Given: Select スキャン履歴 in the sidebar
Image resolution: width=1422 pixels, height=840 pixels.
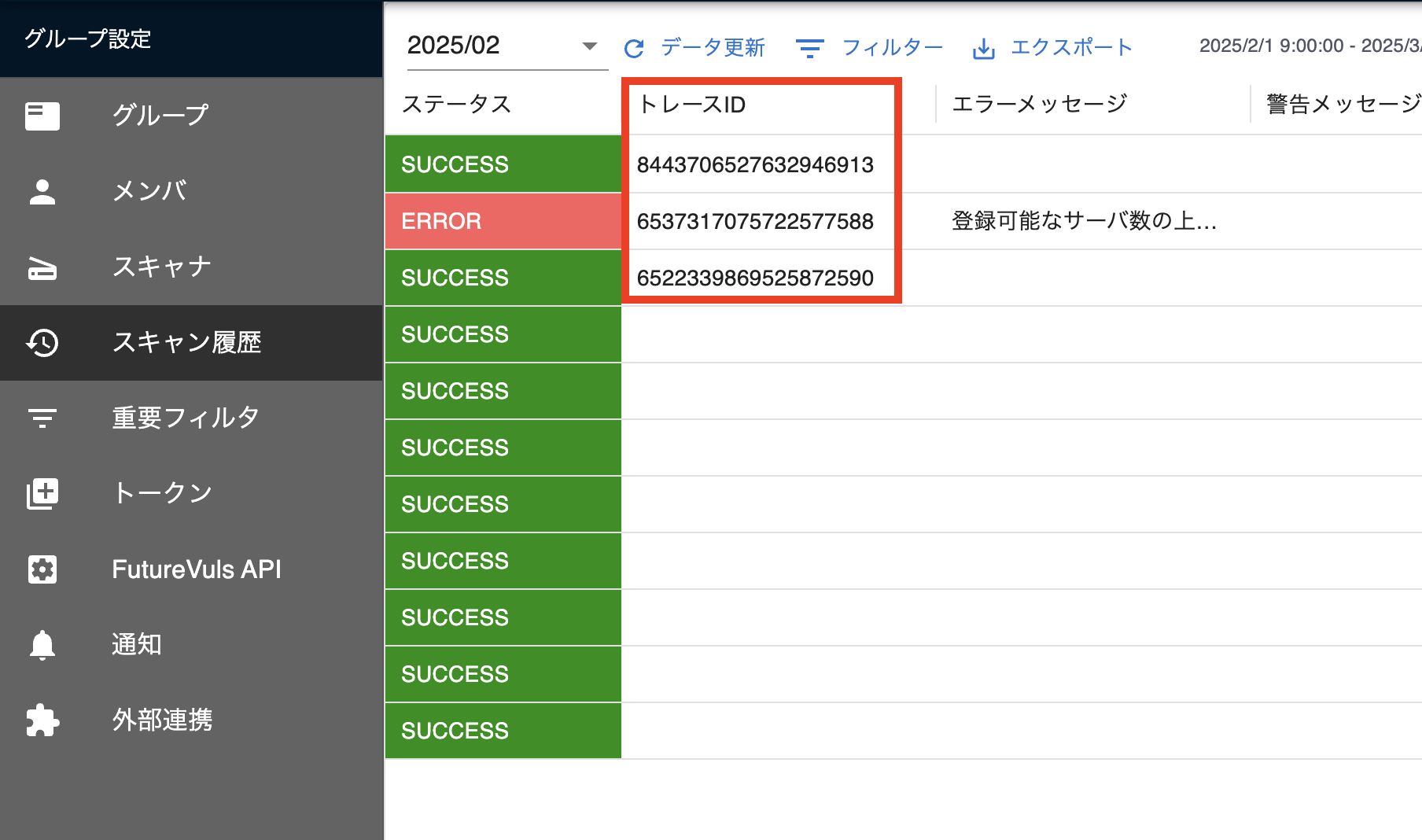Looking at the screenshot, I should coord(191,342).
